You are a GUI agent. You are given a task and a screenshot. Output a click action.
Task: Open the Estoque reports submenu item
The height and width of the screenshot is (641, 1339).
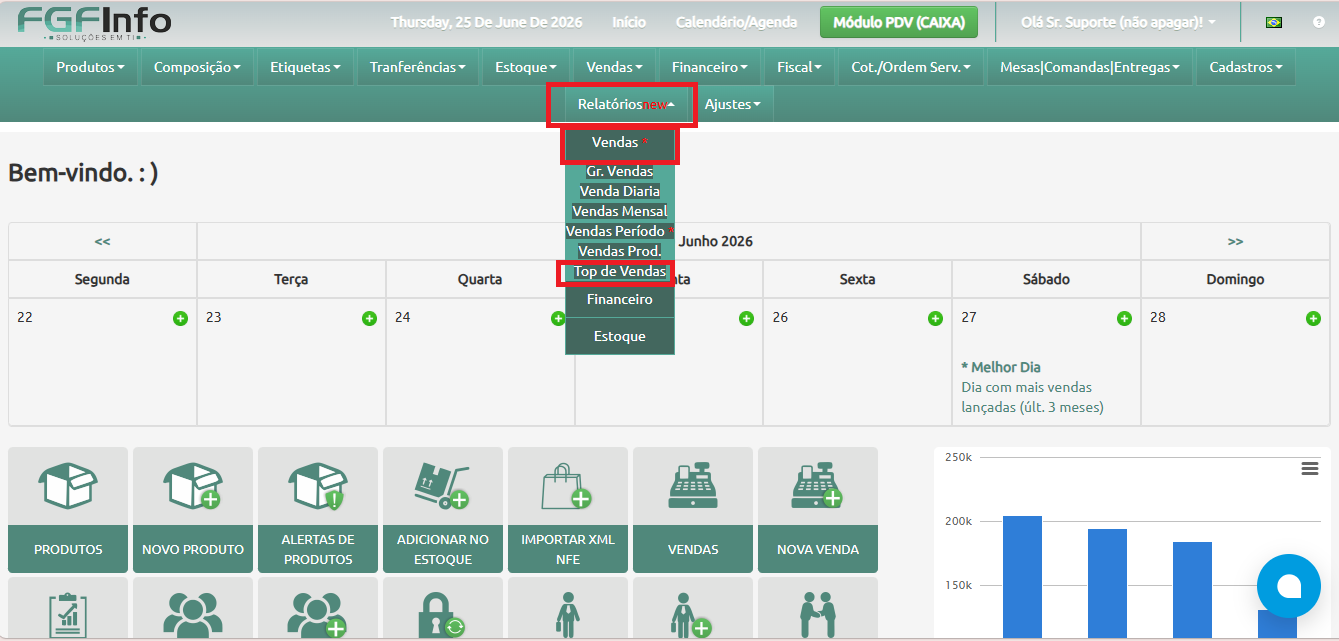[x=620, y=336]
